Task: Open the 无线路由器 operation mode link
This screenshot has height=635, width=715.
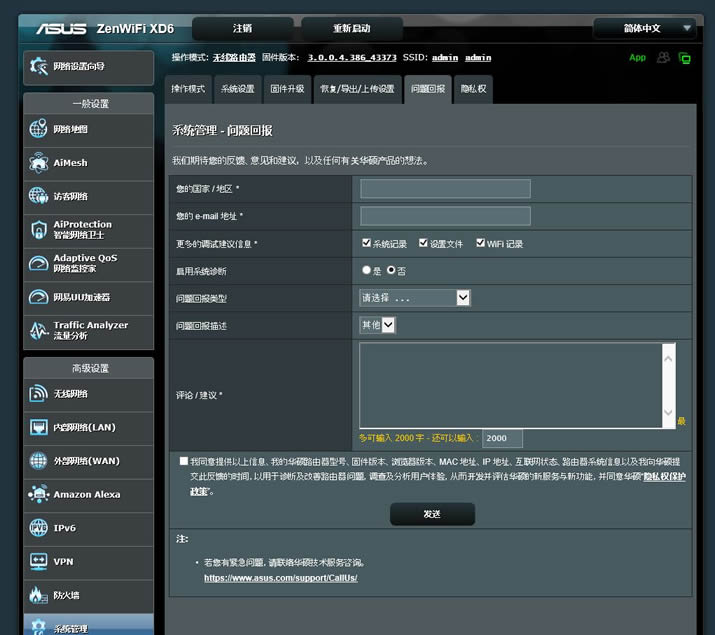Action: click(234, 57)
